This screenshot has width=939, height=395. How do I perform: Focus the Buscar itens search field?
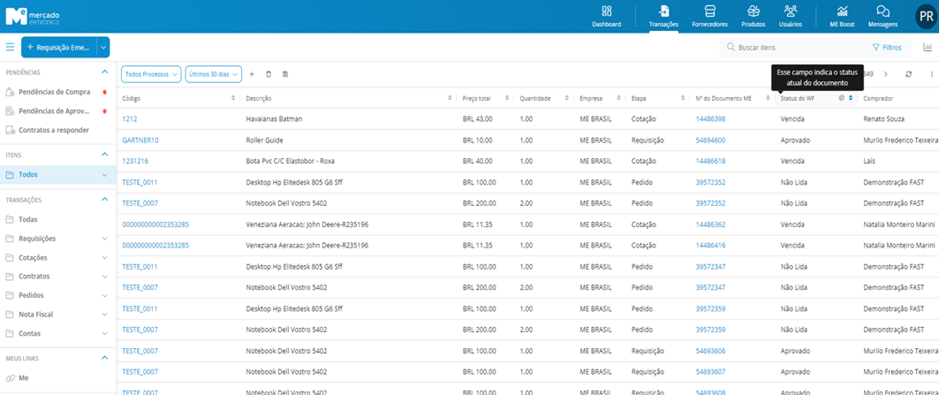tap(793, 47)
